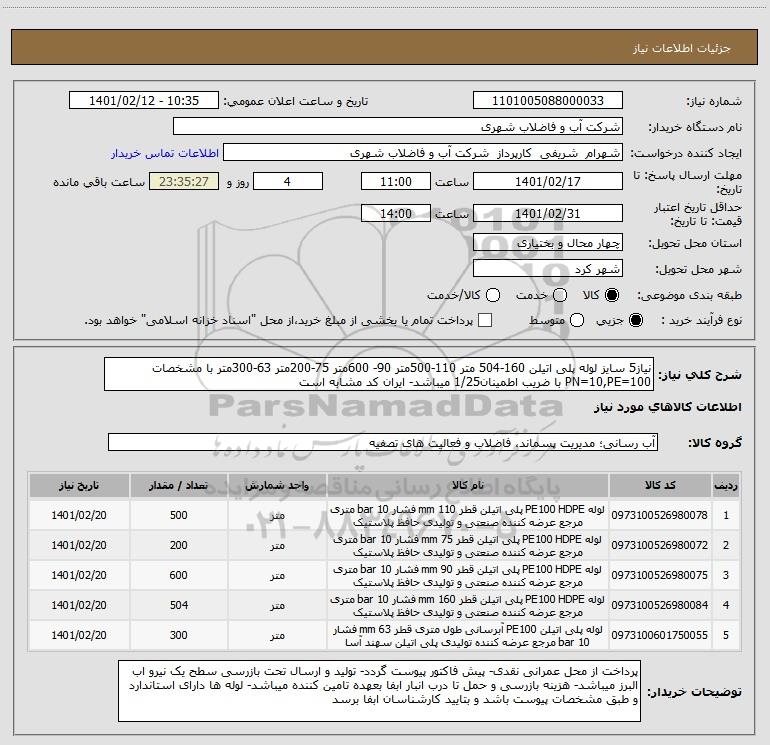Click the need number field 1101005088000033
770x745 pixels.
click(x=548, y=101)
